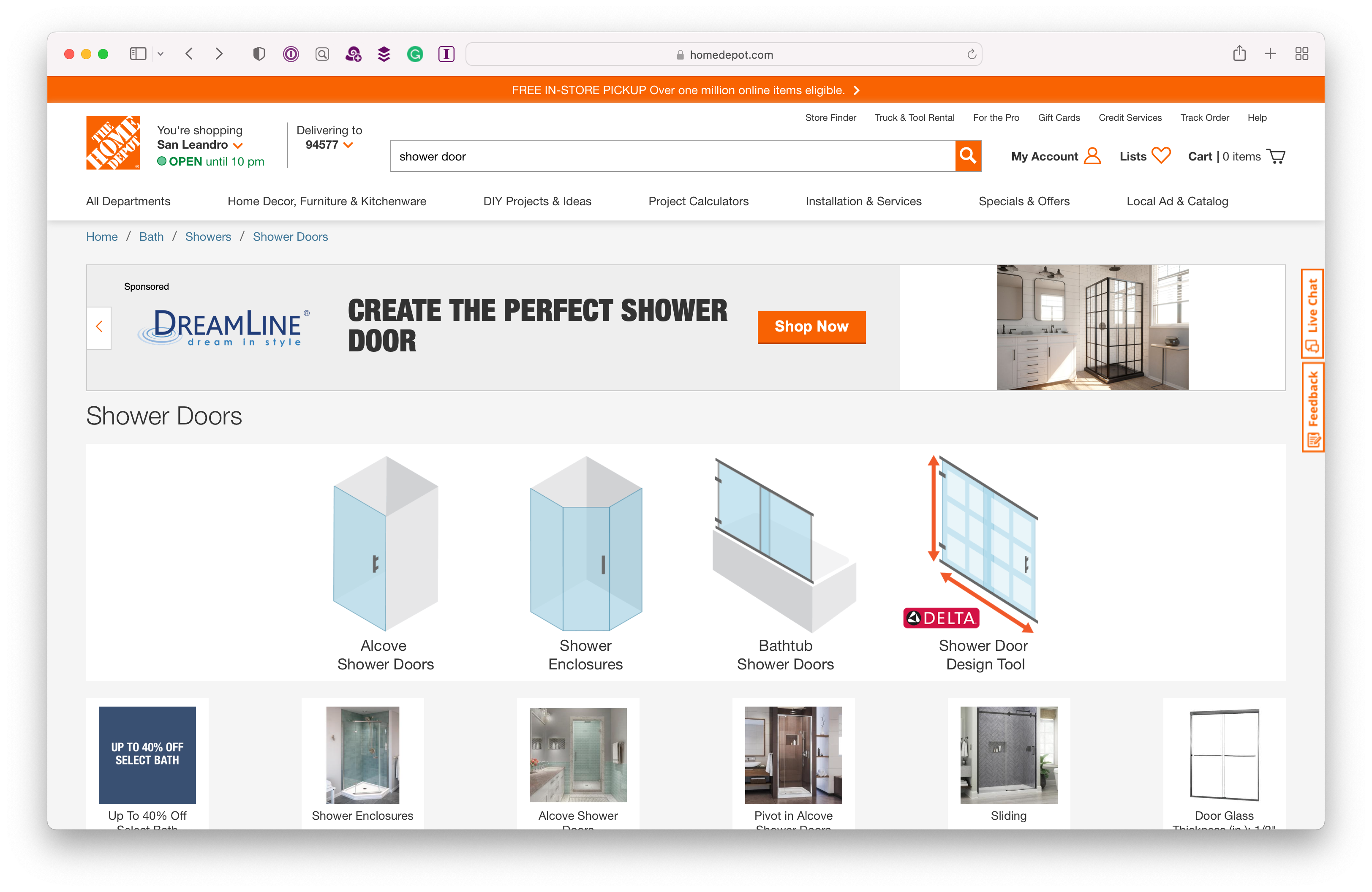Click the magnifier search extension icon in toolbar

point(322,54)
